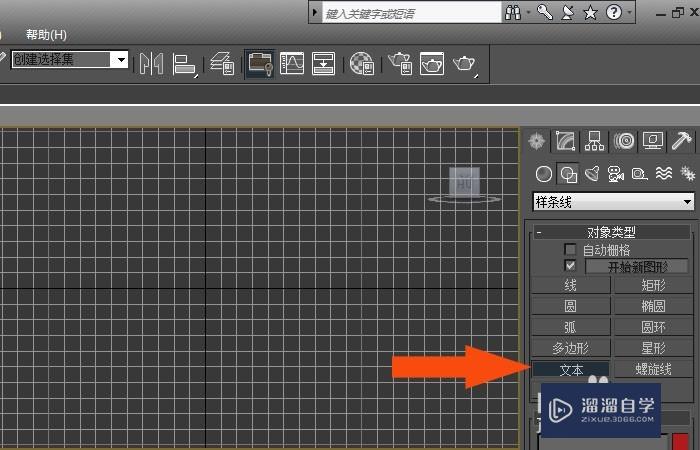Switch to the Utilities hammer tab
This screenshot has width=700, height=450.
point(682,141)
